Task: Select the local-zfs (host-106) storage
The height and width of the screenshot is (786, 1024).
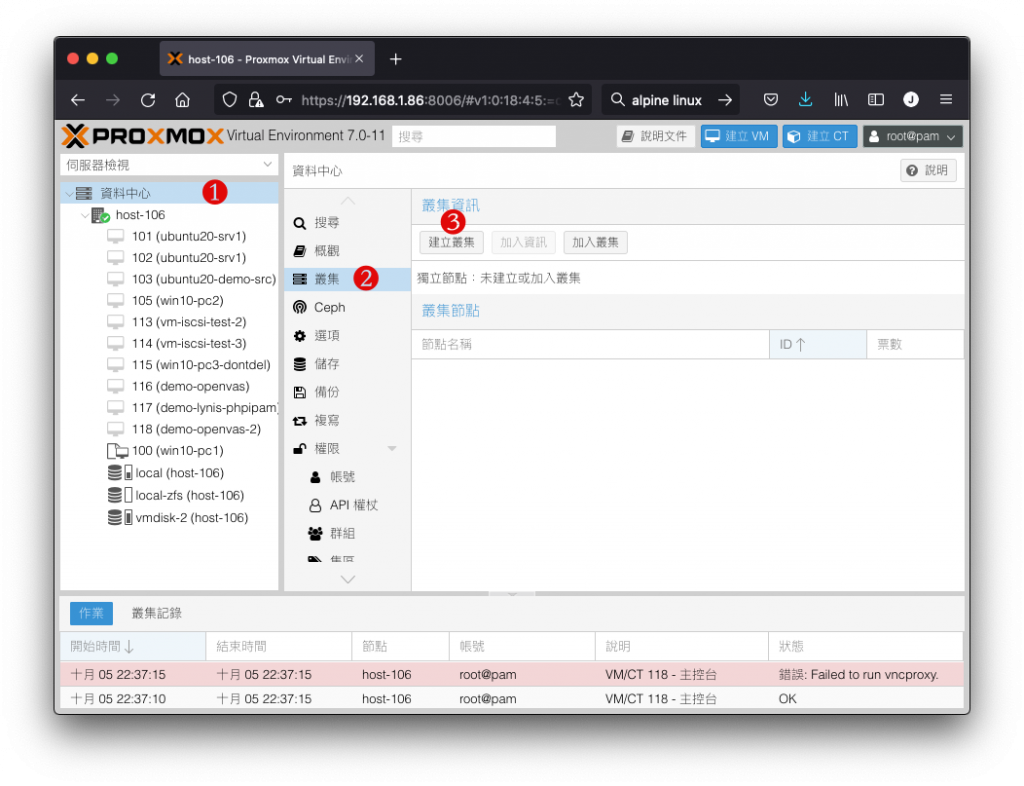Action: pos(170,495)
